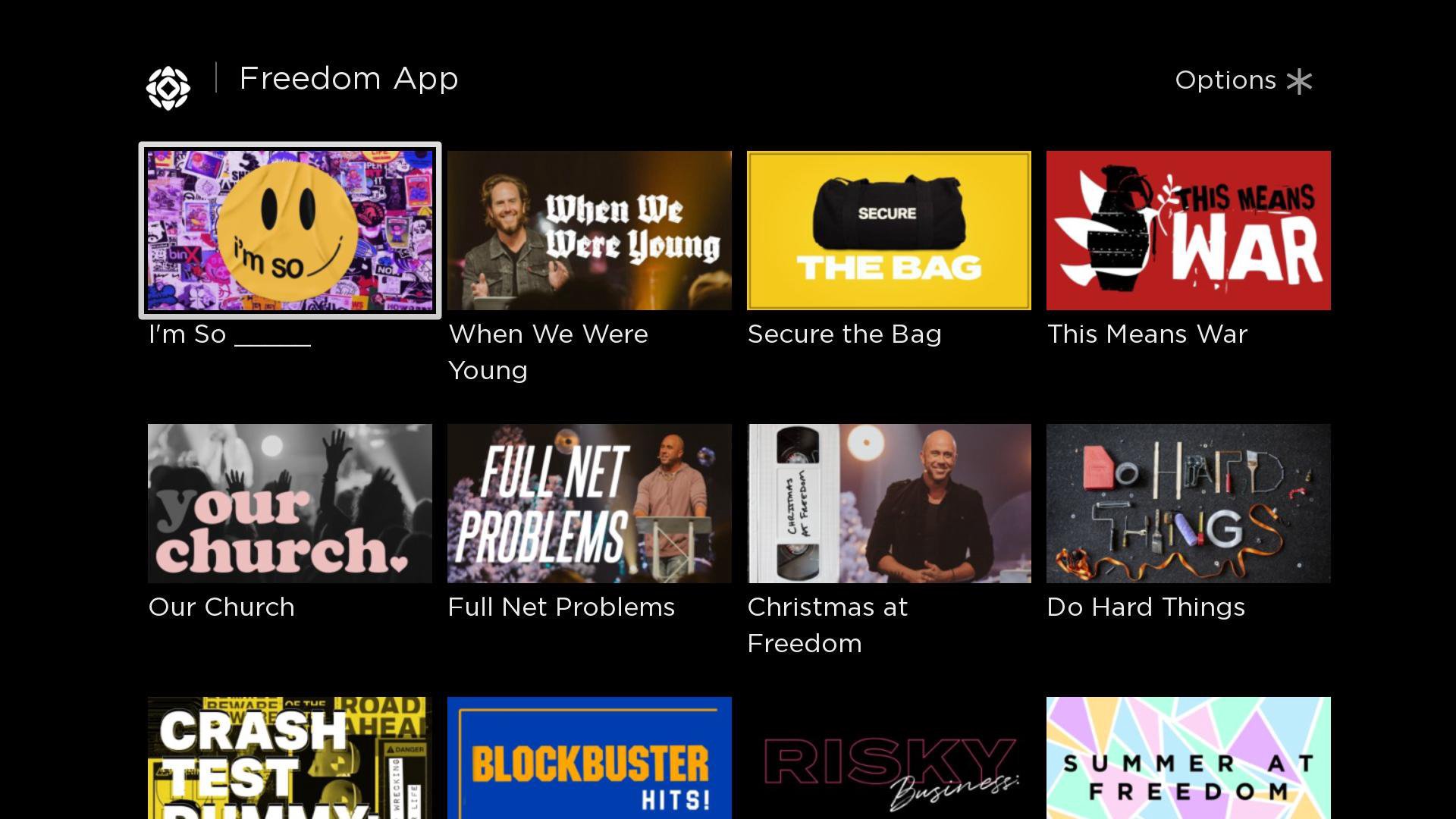Viewport: 1456px width, 819px height.
Task: Open the Summer at Freedom thumbnail
Action: click(1188, 758)
